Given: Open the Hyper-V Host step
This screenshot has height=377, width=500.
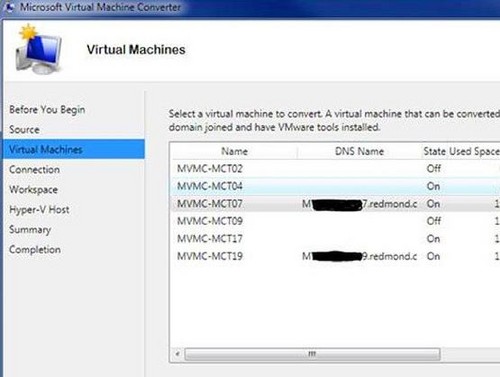Looking at the screenshot, I should tap(39, 210).
